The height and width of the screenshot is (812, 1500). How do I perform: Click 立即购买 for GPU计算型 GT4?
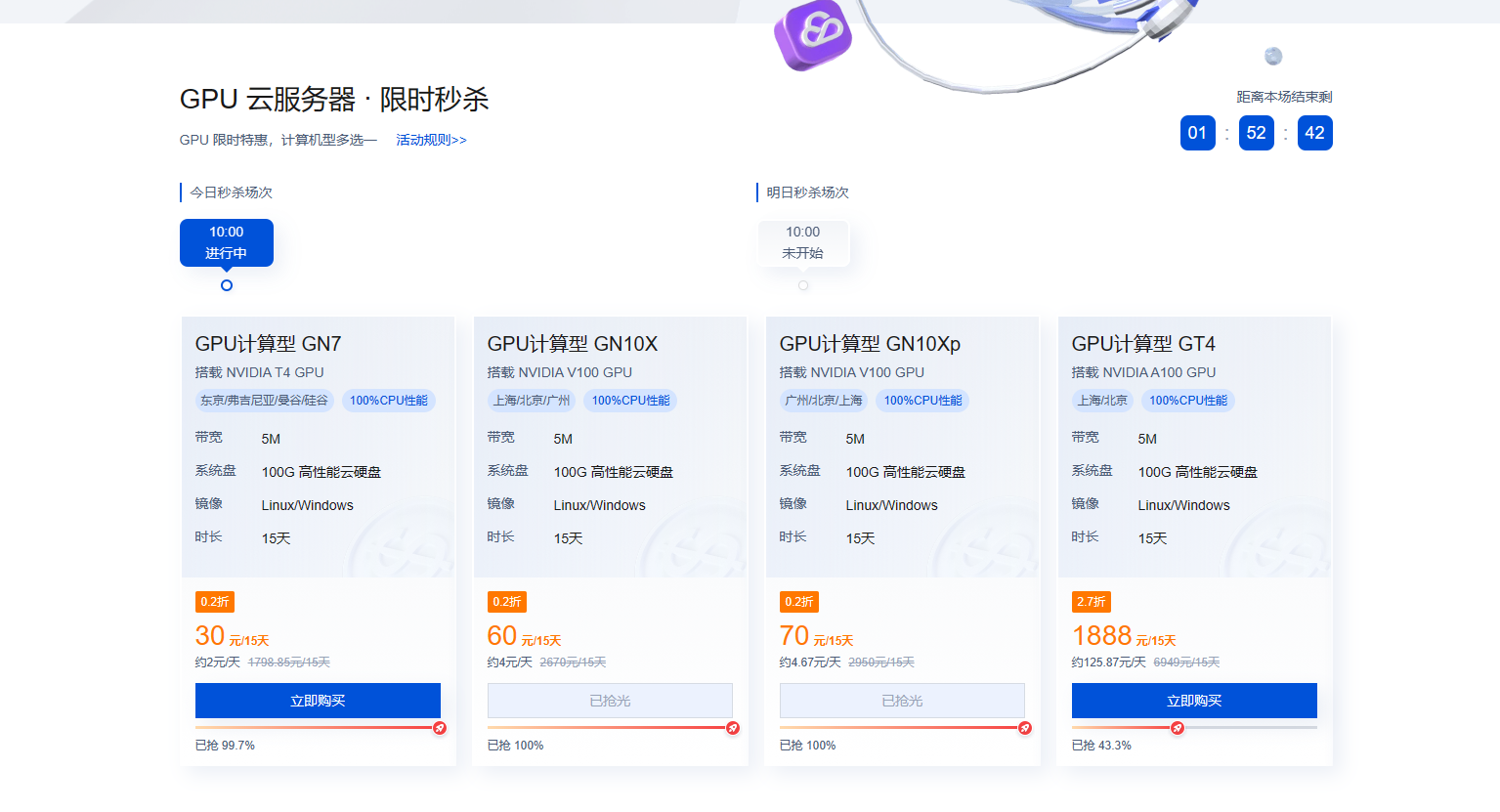click(1194, 701)
